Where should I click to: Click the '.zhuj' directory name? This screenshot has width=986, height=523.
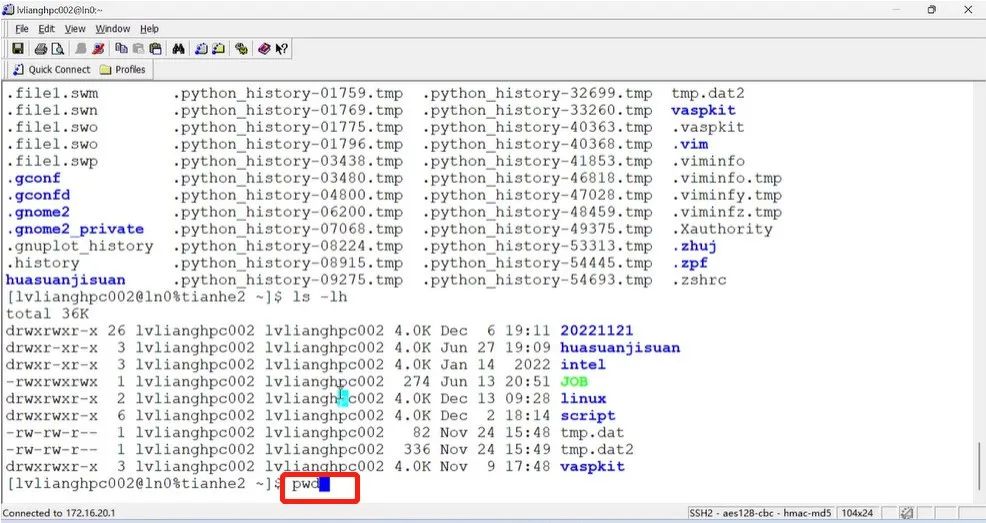pos(694,246)
